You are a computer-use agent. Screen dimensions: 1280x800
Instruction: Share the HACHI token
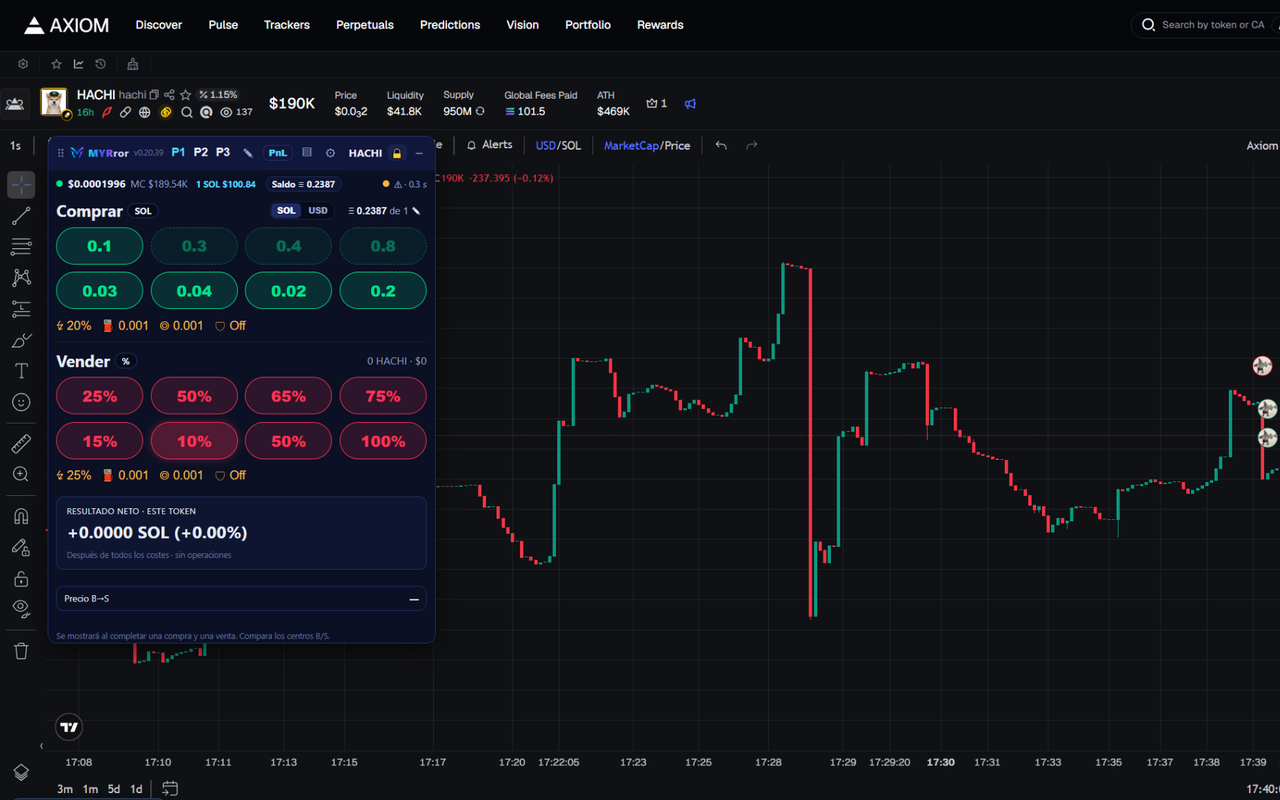pyautogui.click(x=169, y=95)
